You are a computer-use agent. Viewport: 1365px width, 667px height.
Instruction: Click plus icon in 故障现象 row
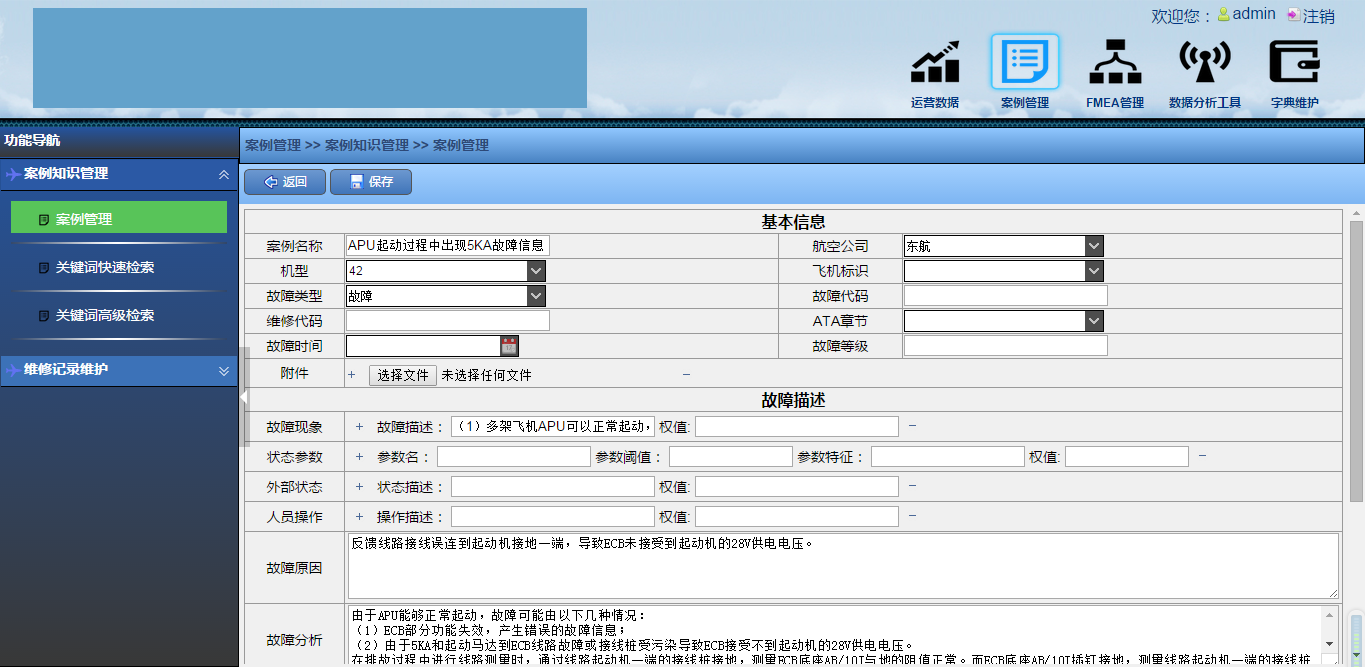coord(360,427)
